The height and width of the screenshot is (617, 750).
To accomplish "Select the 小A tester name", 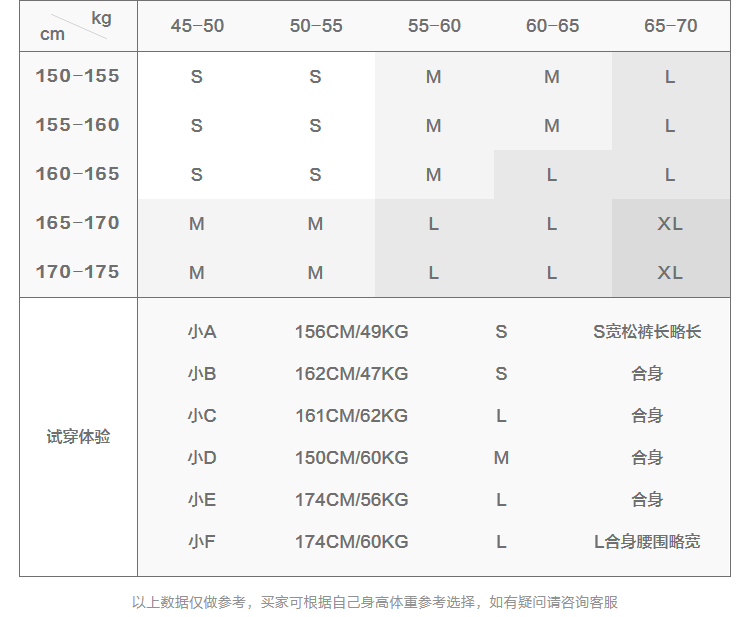I will (x=201, y=332).
